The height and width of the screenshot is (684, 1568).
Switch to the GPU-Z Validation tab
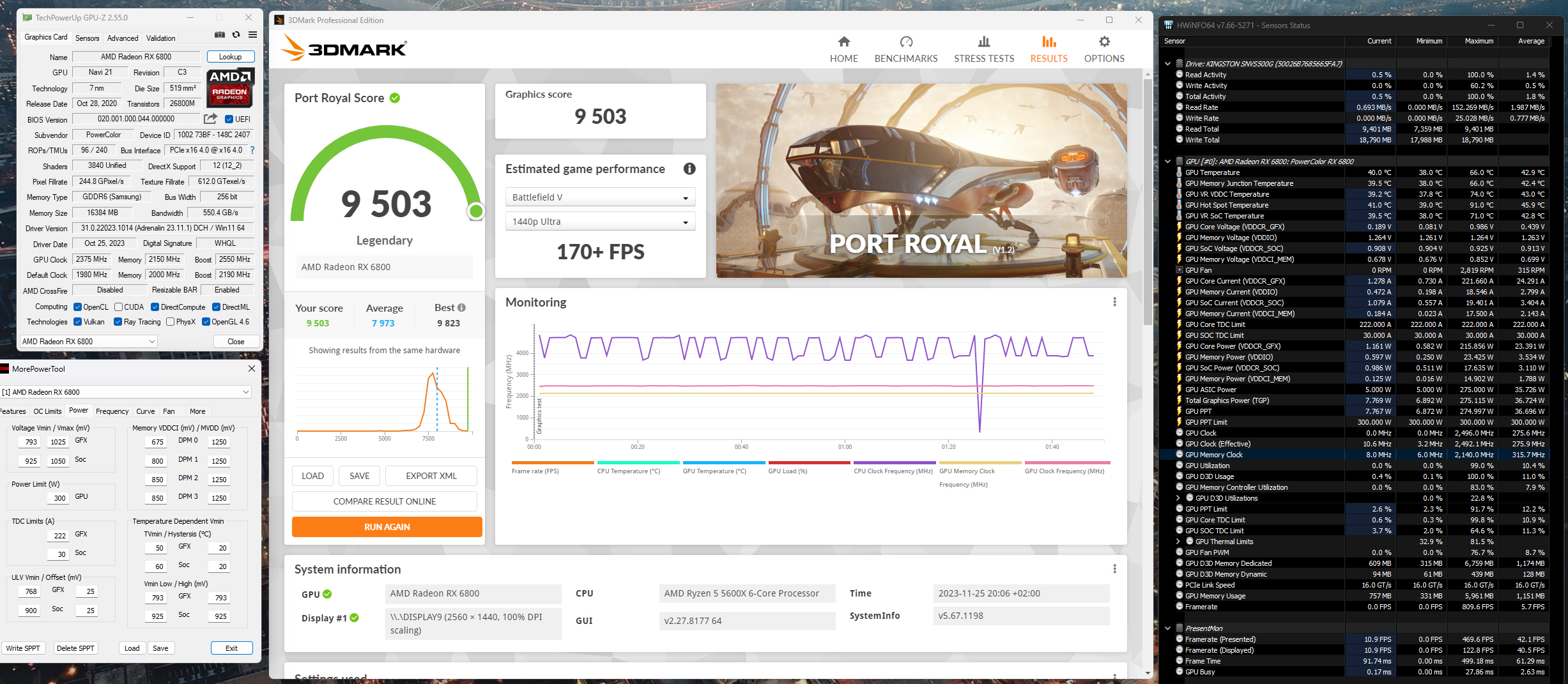160,38
